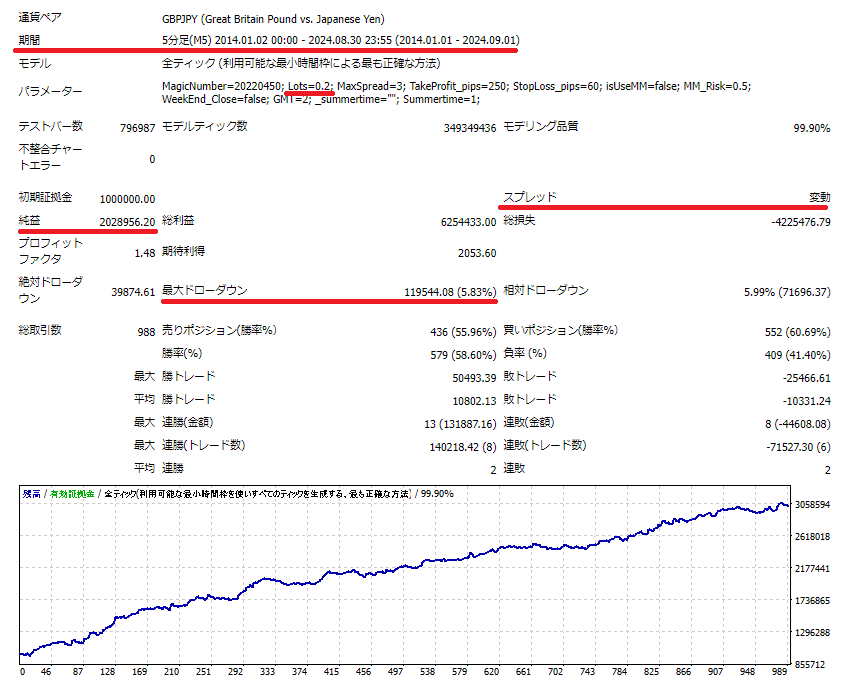Screen dimensions: 850x685
Task: Click the initial deposit value 1000000.00
Action: [x=127, y=199]
